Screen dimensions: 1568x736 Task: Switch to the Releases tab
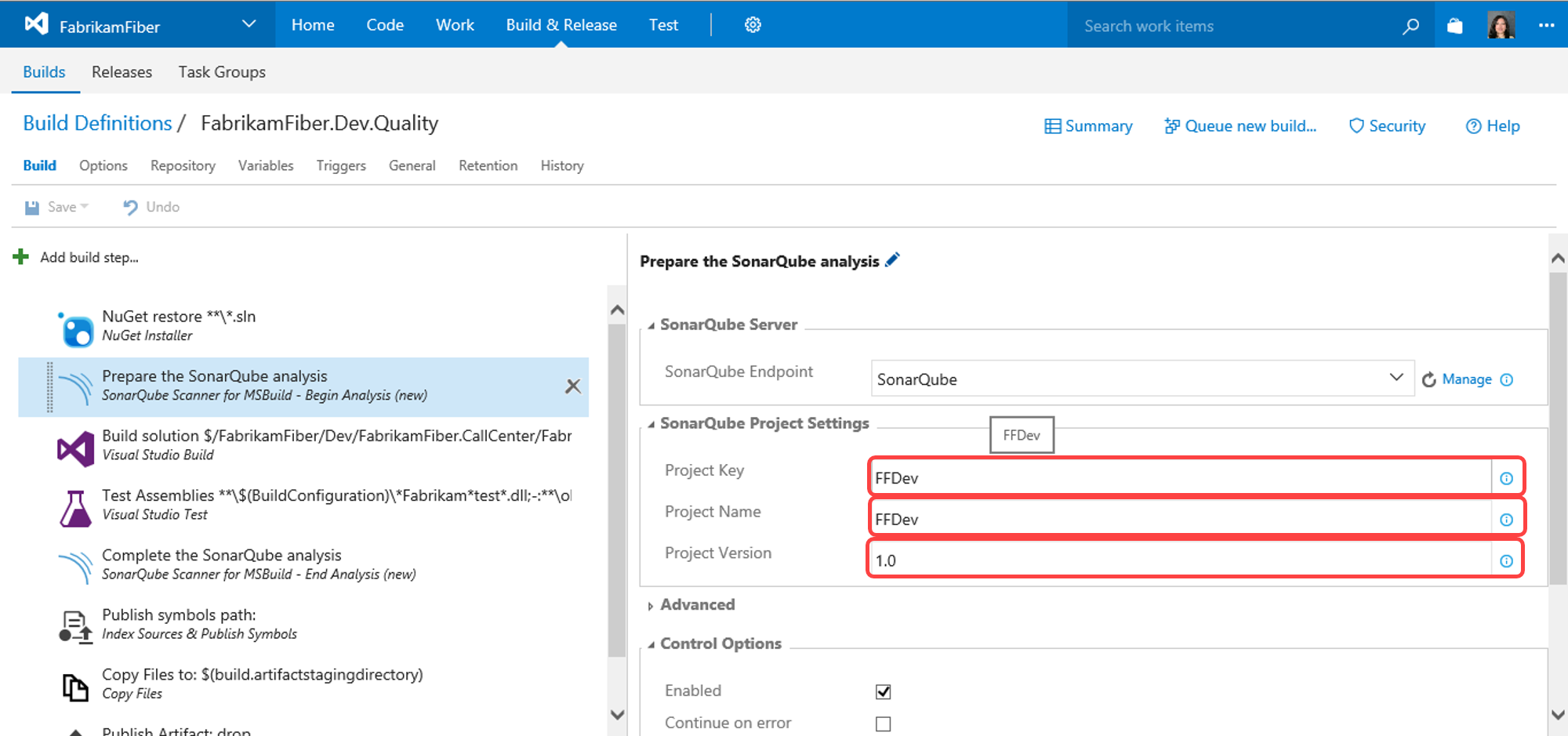click(122, 72)
